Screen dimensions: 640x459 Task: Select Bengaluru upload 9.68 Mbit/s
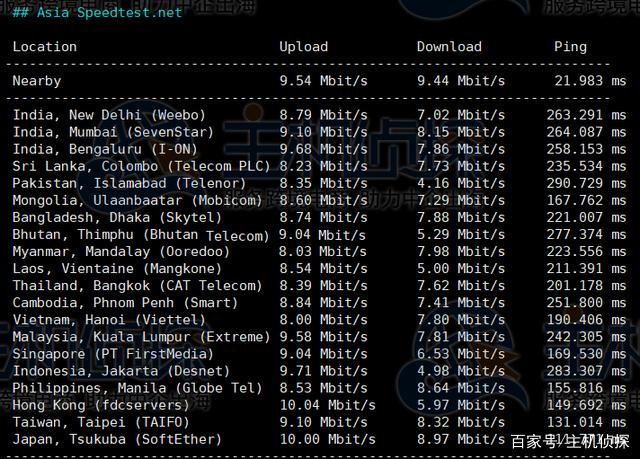click(323, 149)
